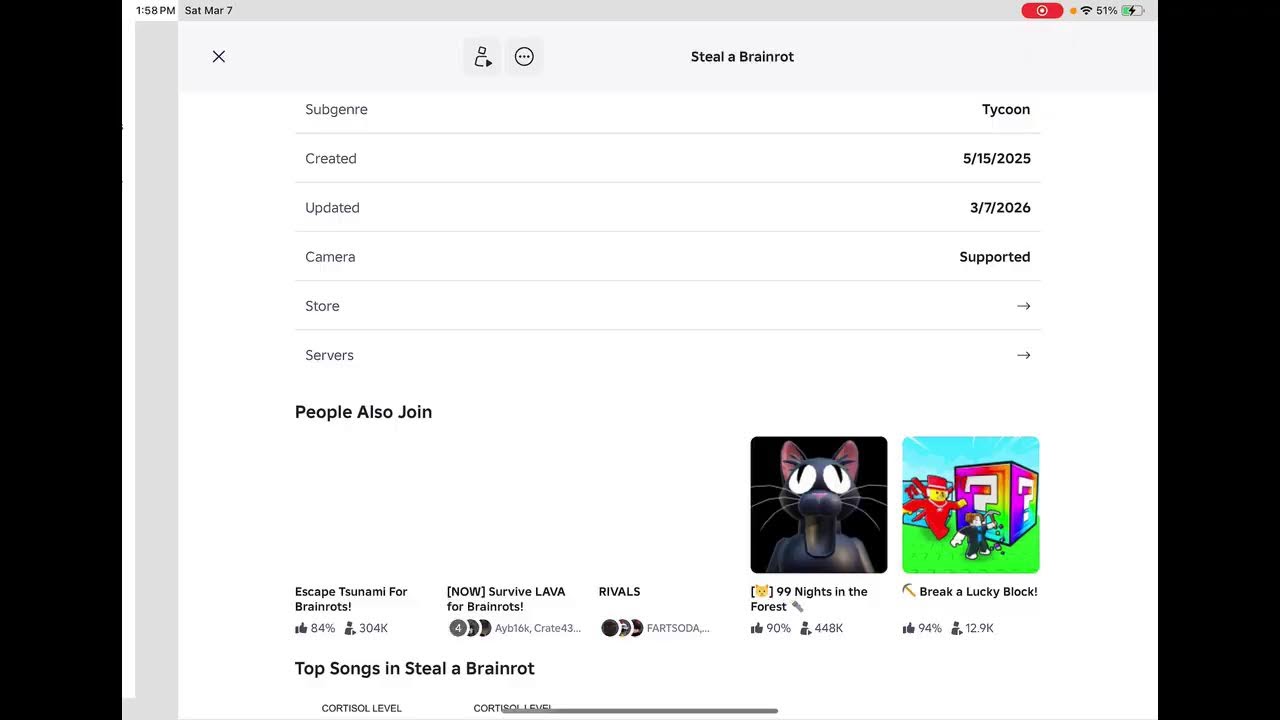This screenshot has width=1280, height=720.
Task: Tap the thumbs-up icon showing 90%
Action: coord(757,628)
